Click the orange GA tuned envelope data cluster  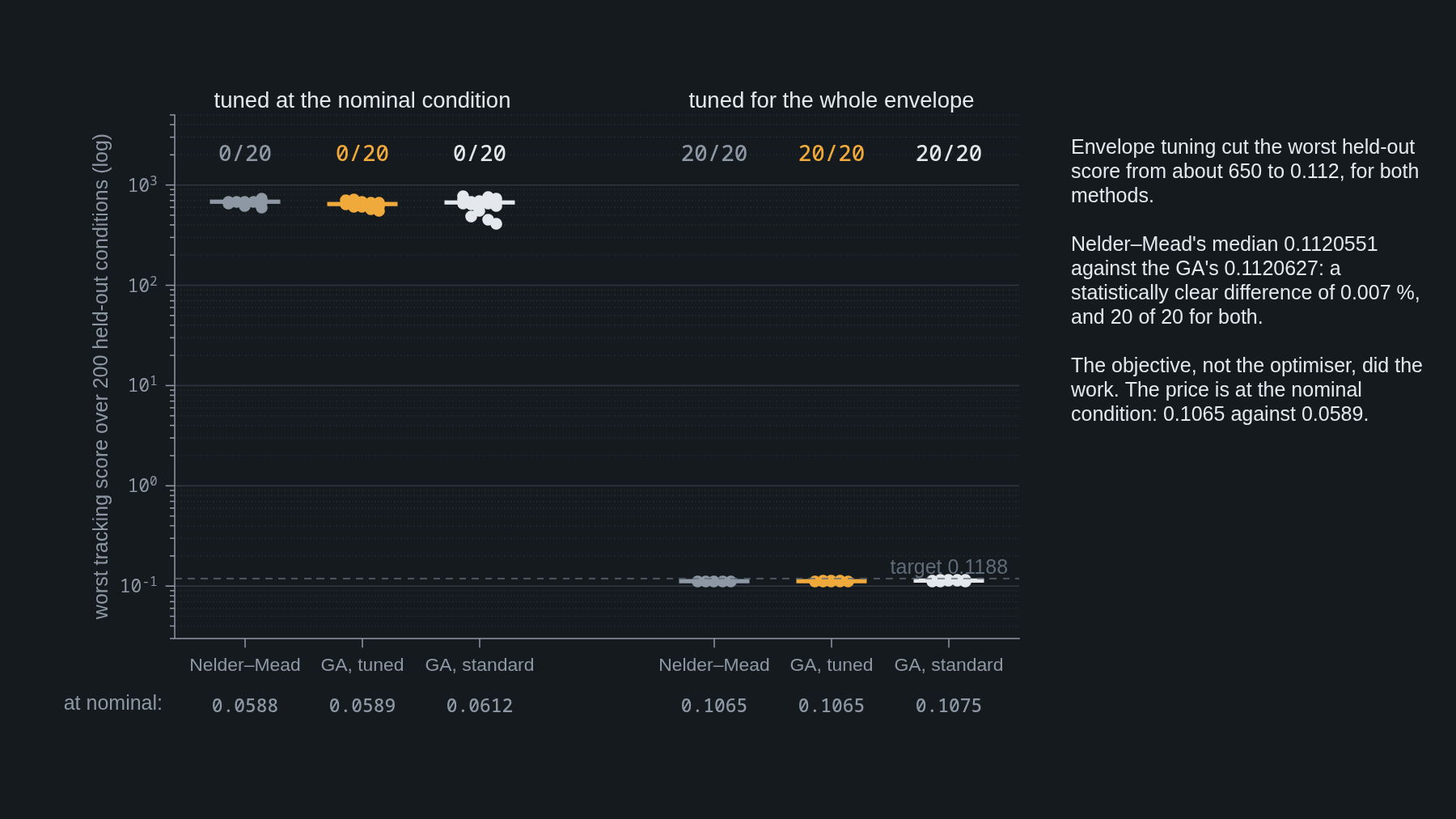pos(832,581)
